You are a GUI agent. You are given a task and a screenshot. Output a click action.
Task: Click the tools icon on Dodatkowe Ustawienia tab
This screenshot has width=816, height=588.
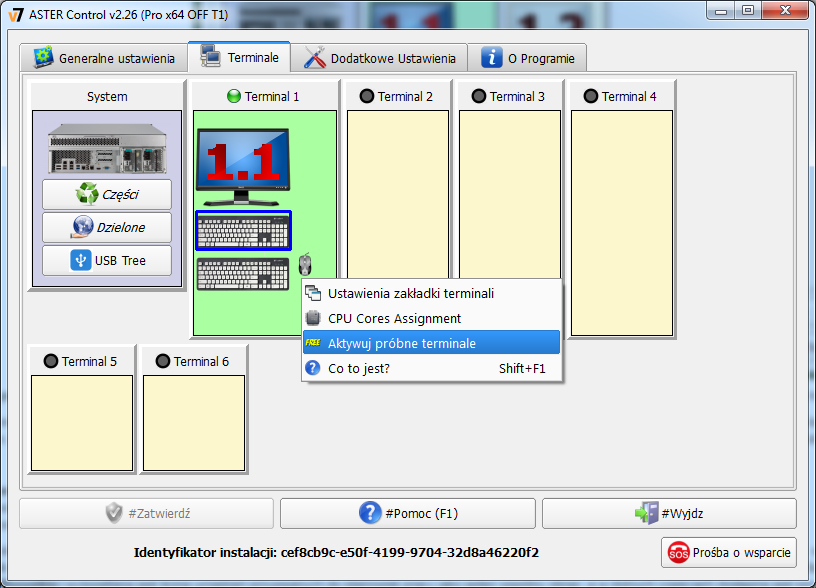click(x=315, y=57)
